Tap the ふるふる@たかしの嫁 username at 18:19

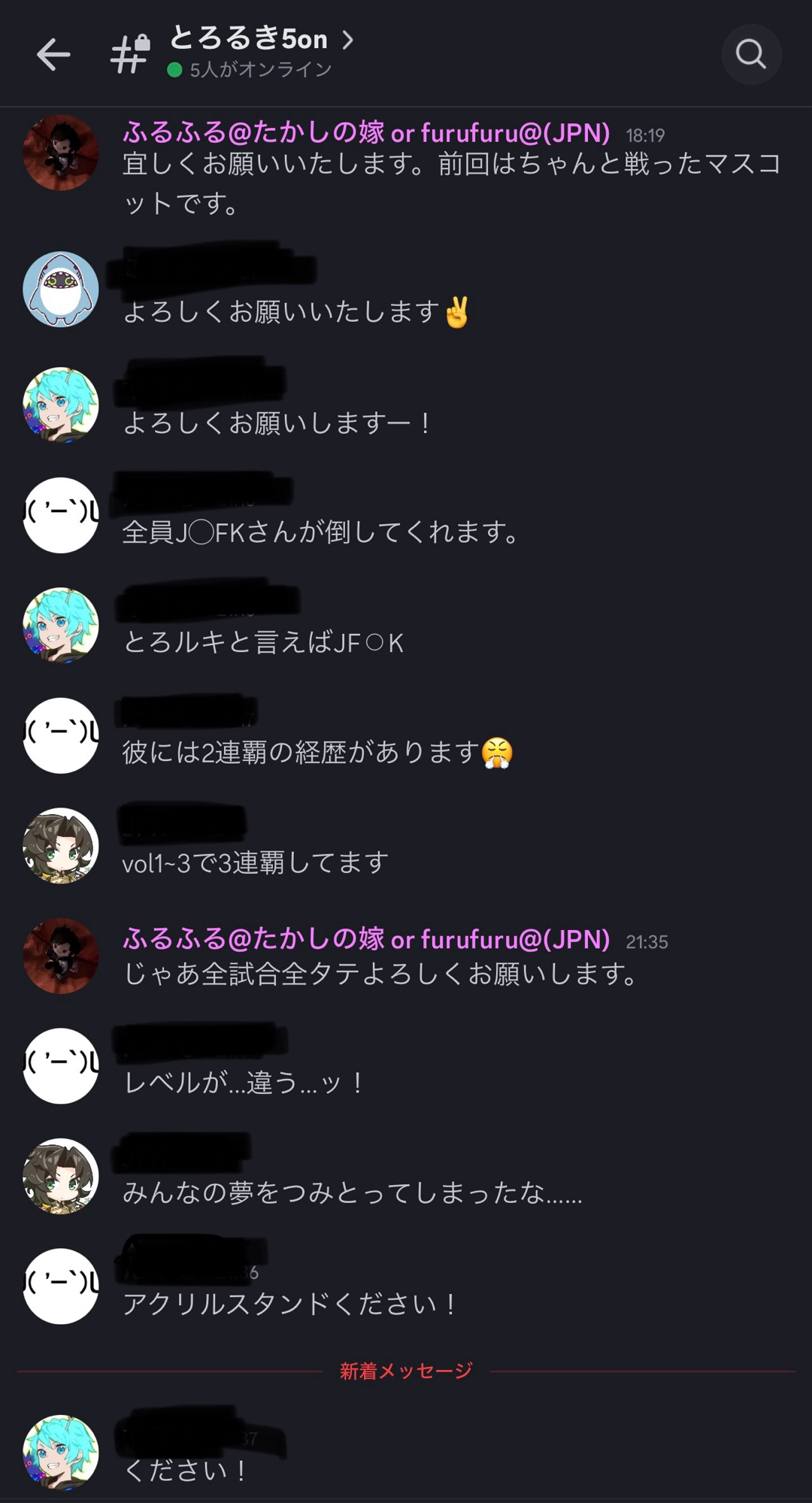coord(366,133)
